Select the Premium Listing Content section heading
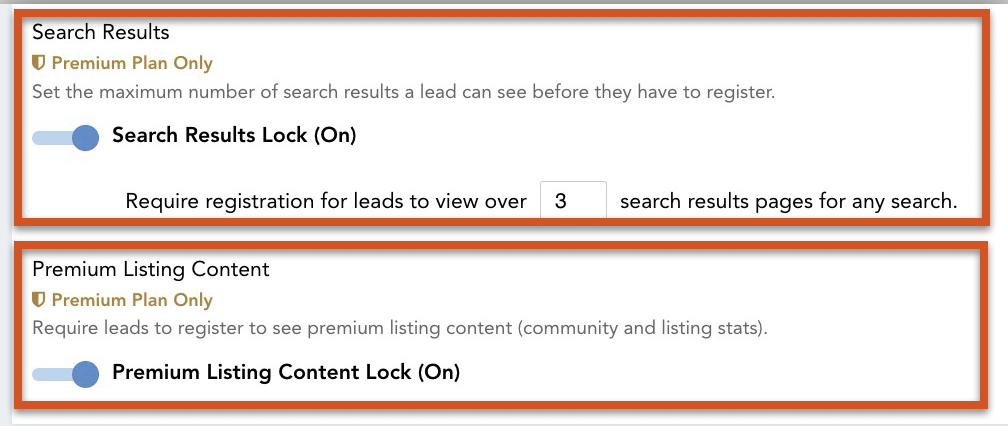 tap(151, 269)
